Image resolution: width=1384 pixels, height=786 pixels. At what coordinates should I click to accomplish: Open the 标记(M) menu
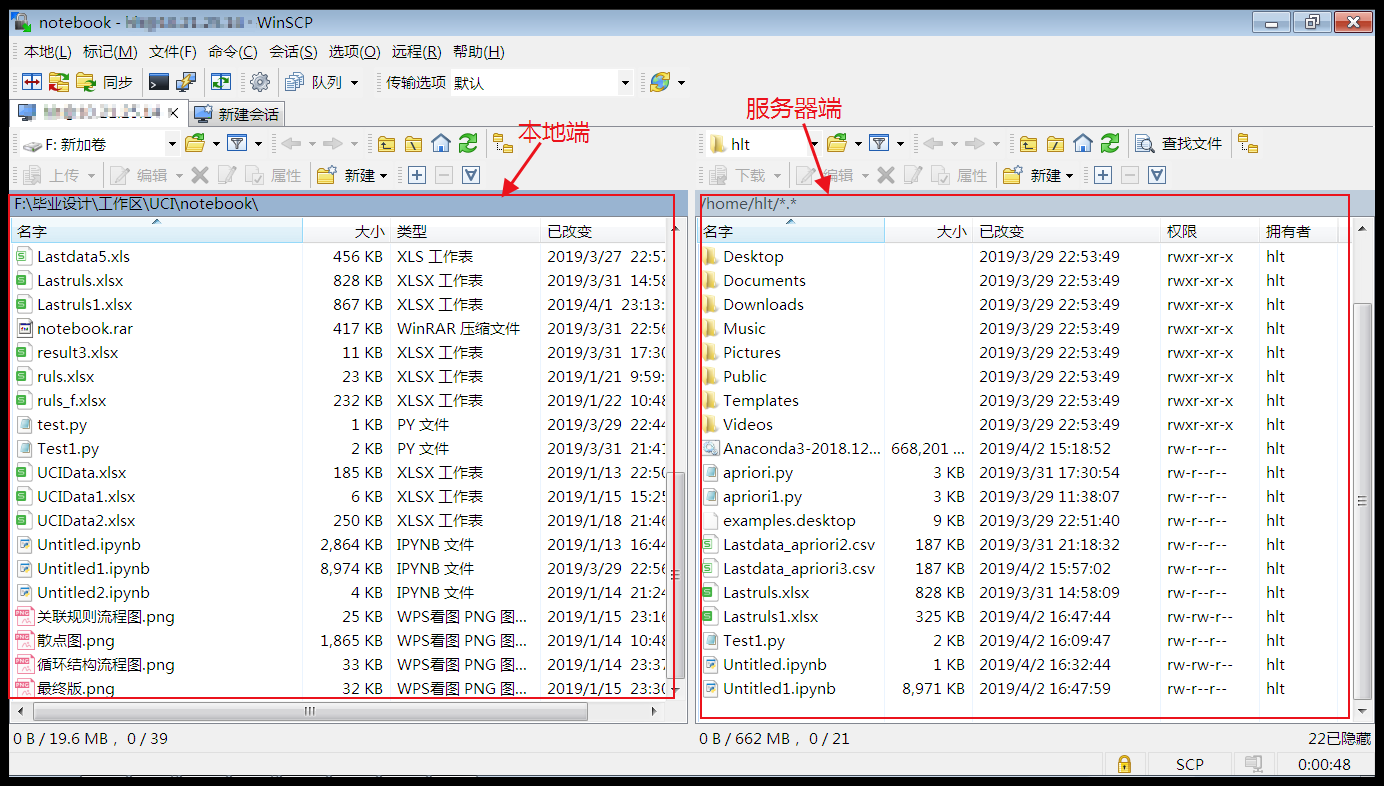tap(110, 52)
